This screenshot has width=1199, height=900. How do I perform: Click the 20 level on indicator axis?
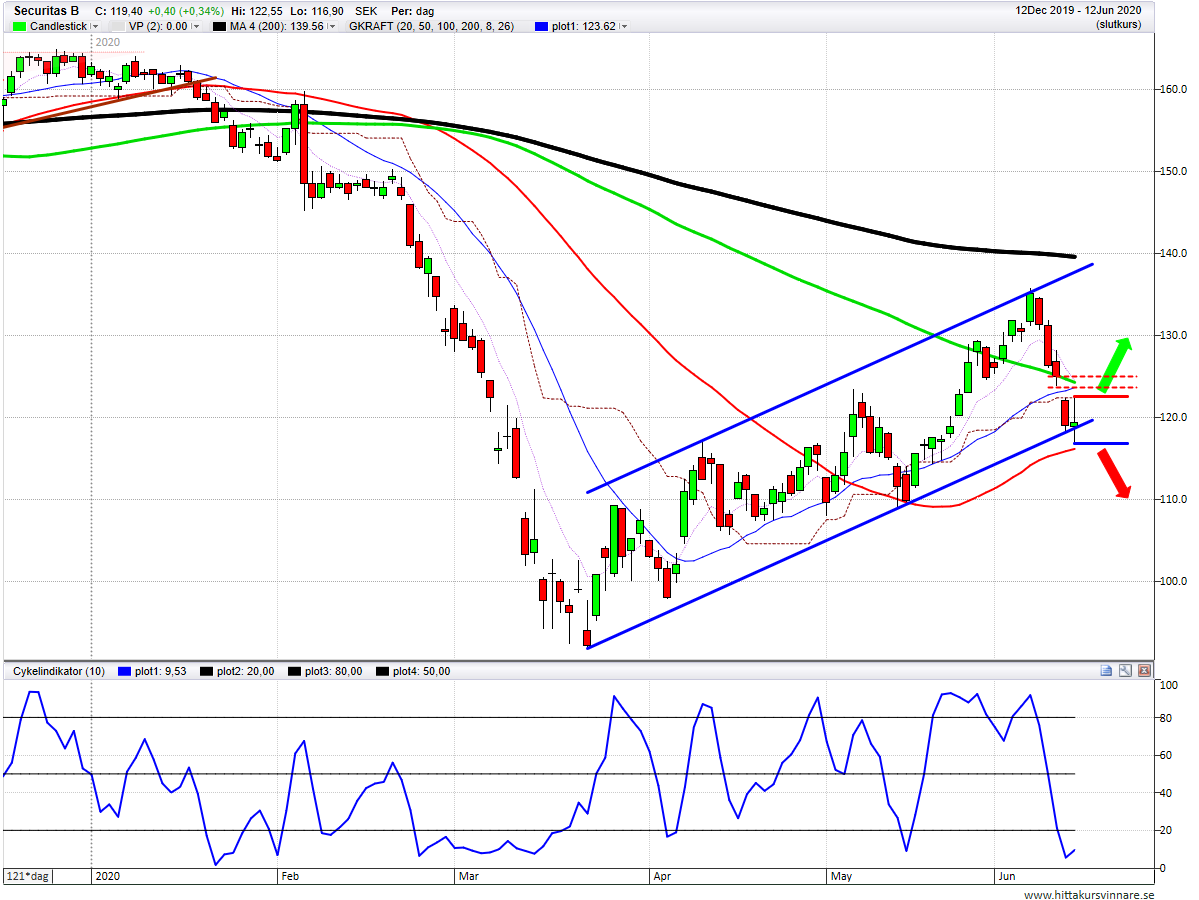(1166, 830)
